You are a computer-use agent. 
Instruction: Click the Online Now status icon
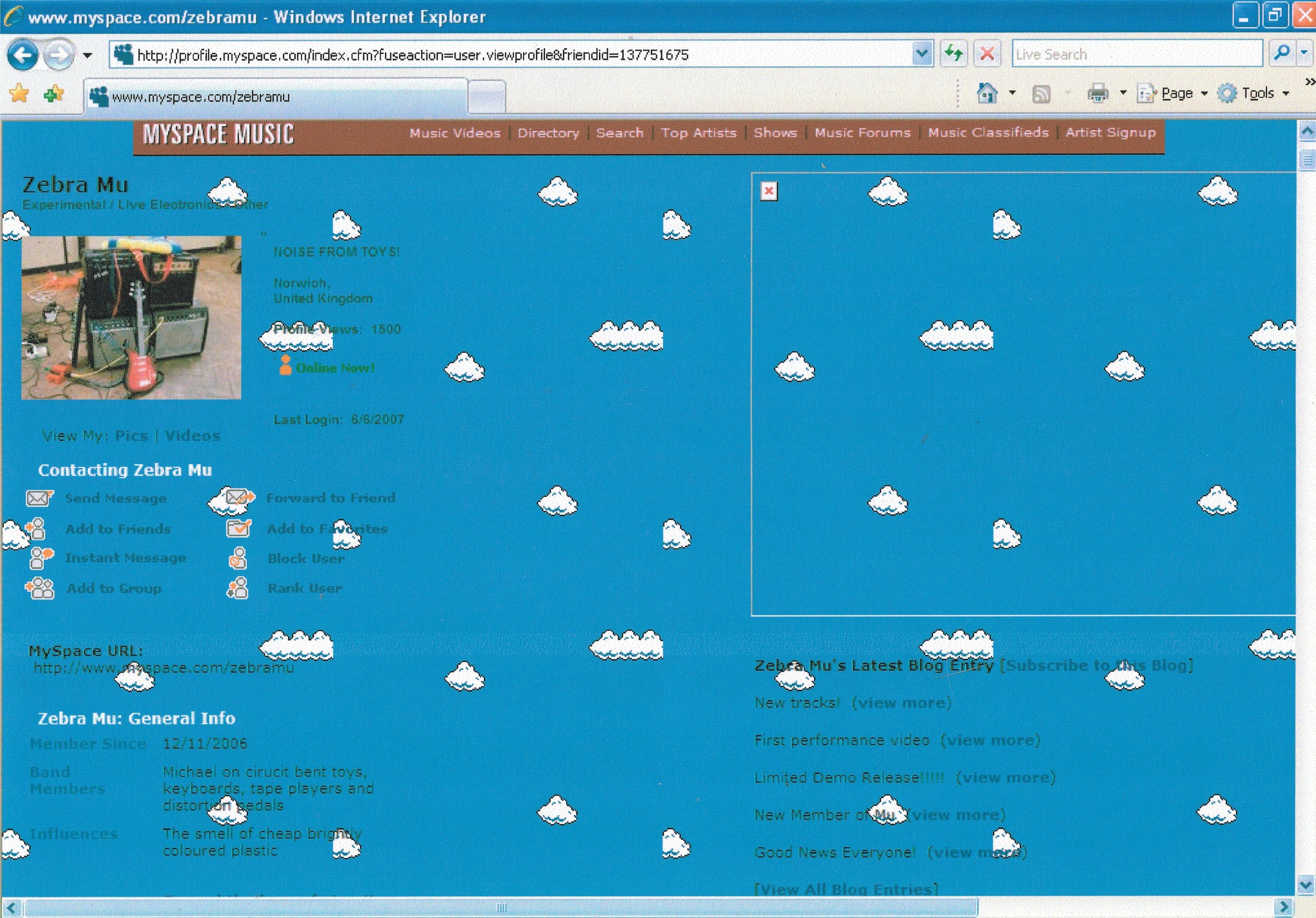[x=285, y=365]
